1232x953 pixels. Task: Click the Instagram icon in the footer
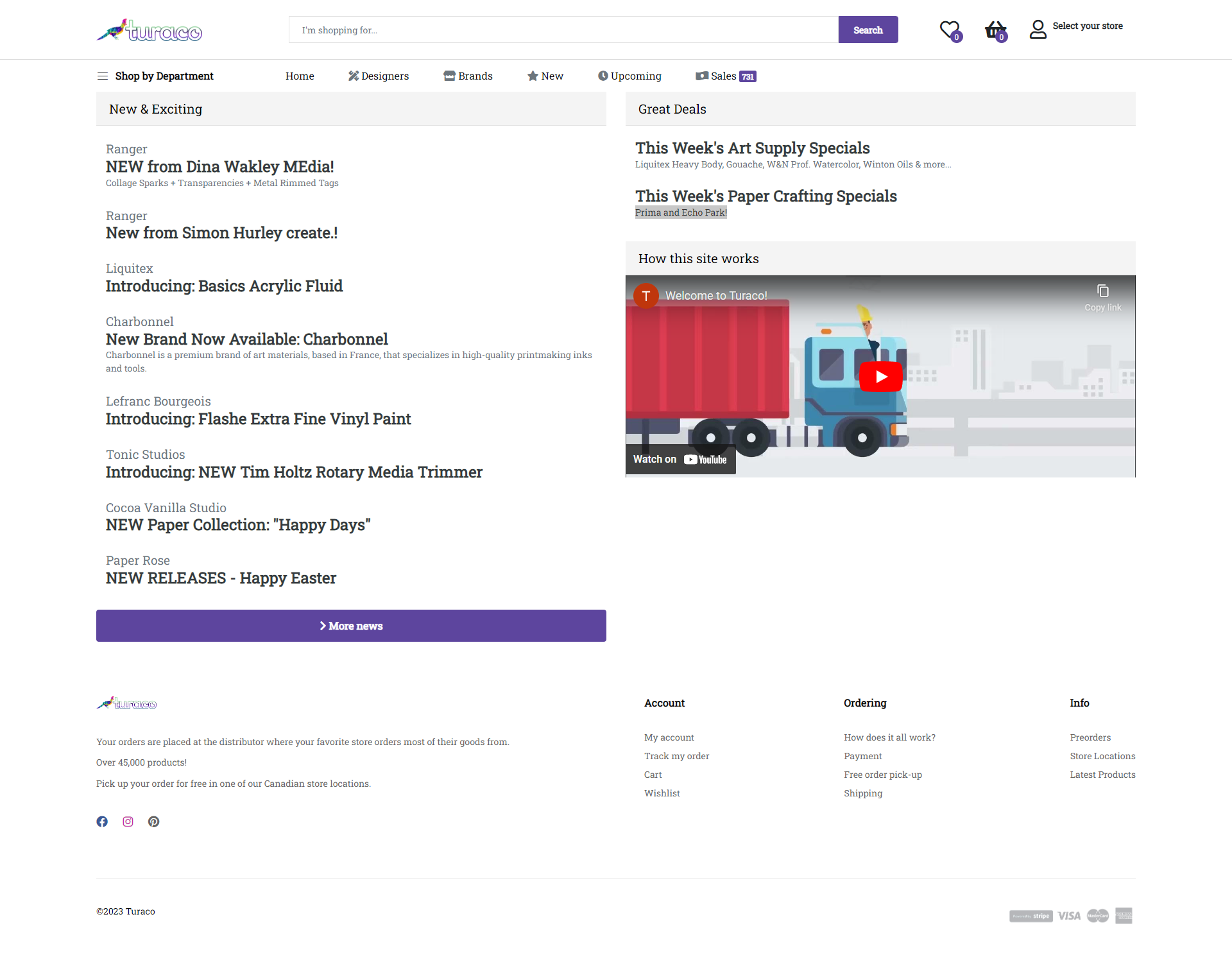128,821
